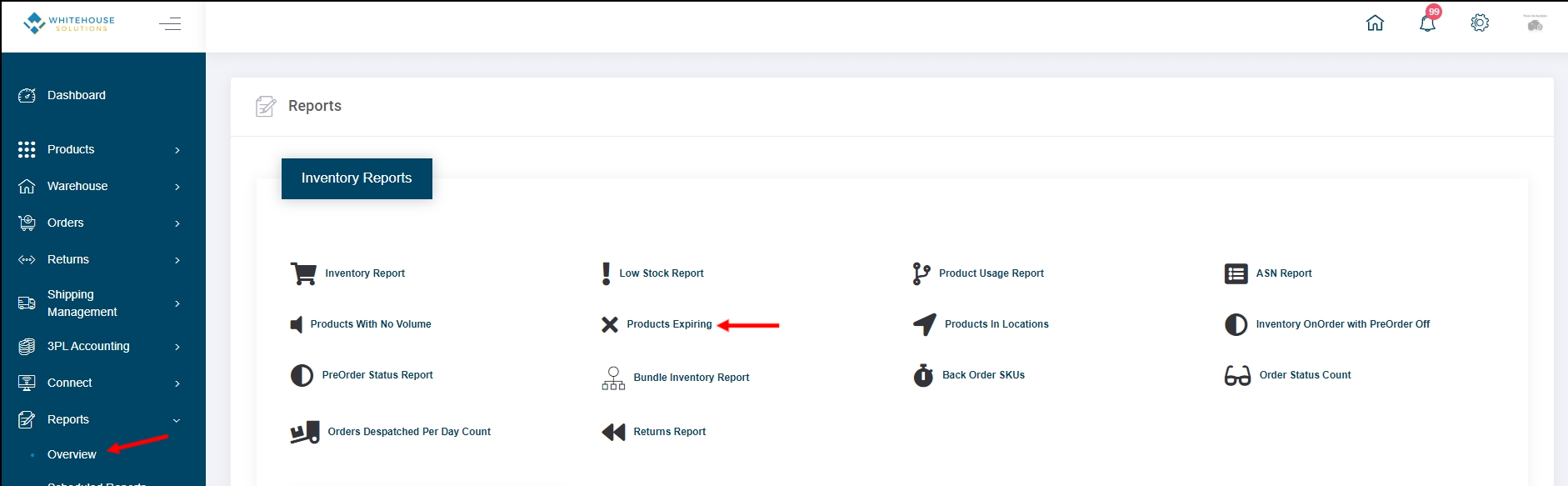Open the Products Expiring report link
This screenshot has width=1568, height=486.
(669, 324)
